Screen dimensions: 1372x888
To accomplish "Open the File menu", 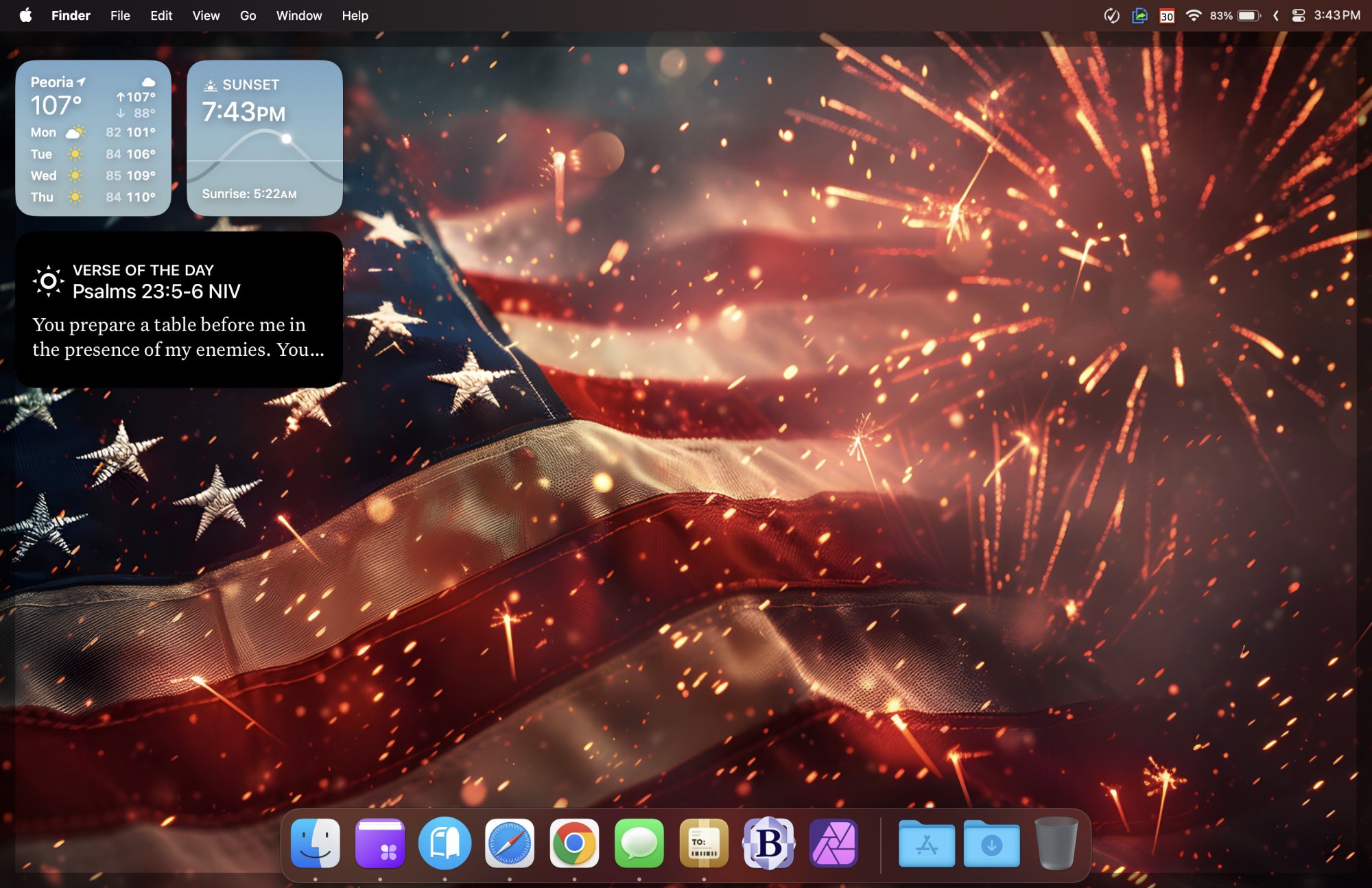I will pyautogui.click(x=120, y=15).
